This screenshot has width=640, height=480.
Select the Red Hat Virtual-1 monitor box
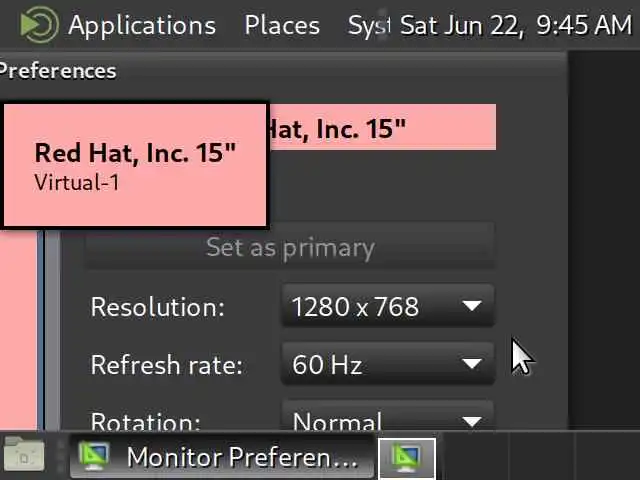coord(135,165)
